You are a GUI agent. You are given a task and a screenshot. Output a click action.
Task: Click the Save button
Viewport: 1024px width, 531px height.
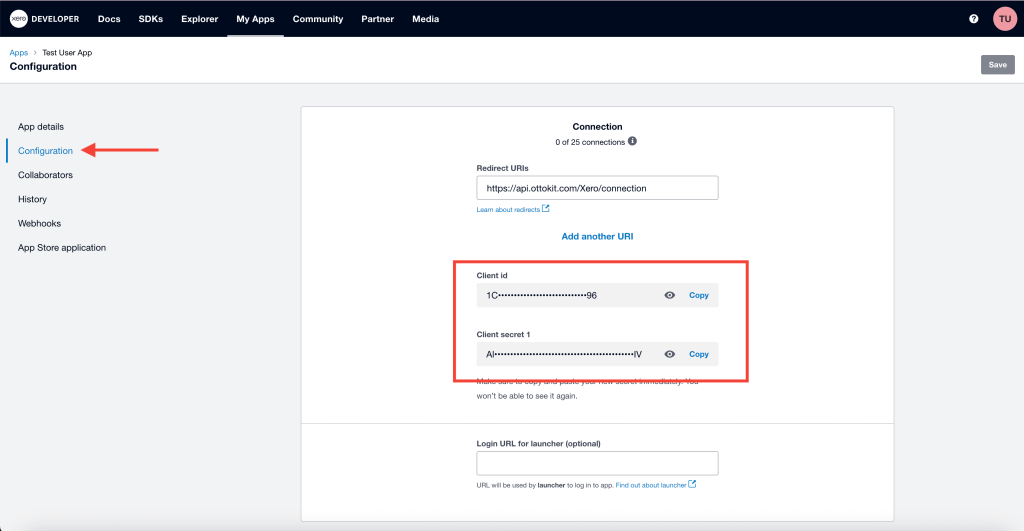(x=997, y=65)
